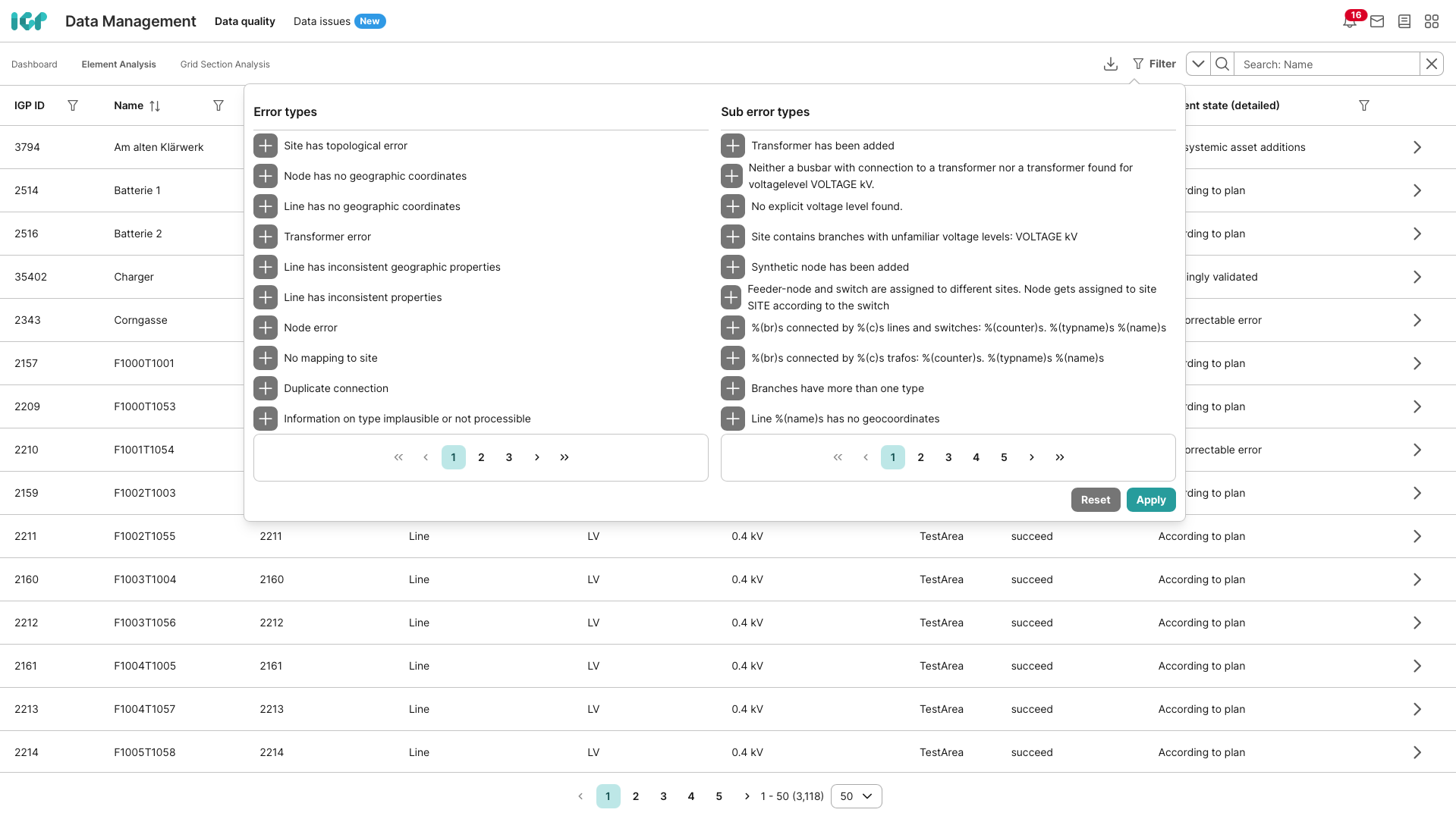Click the IGP ID column filter icon
The width and height of the screenshot is (1456, 819).
click(73, 105)
